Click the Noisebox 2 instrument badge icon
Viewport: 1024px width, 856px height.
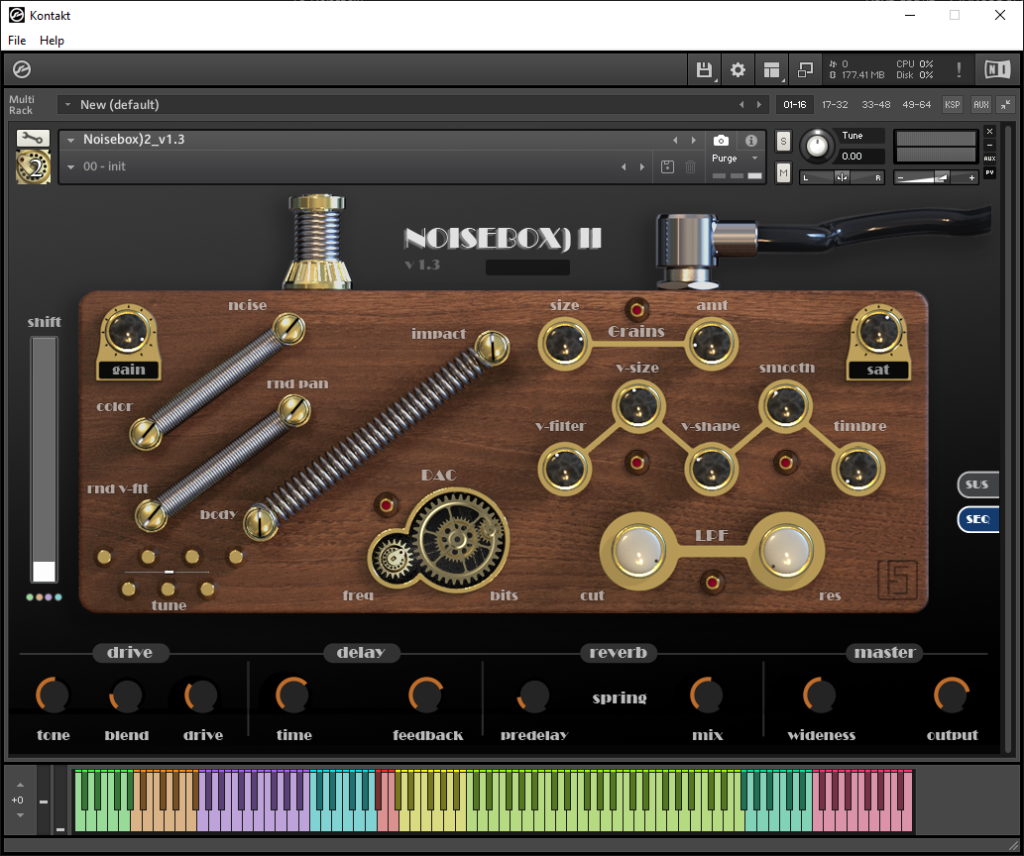[33, 166]
